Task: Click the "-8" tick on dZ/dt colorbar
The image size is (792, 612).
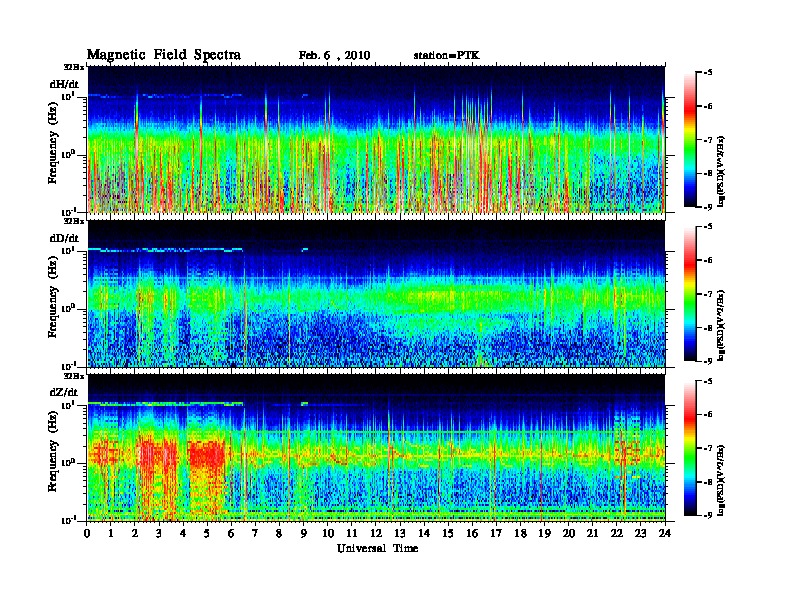Action: 708,482
